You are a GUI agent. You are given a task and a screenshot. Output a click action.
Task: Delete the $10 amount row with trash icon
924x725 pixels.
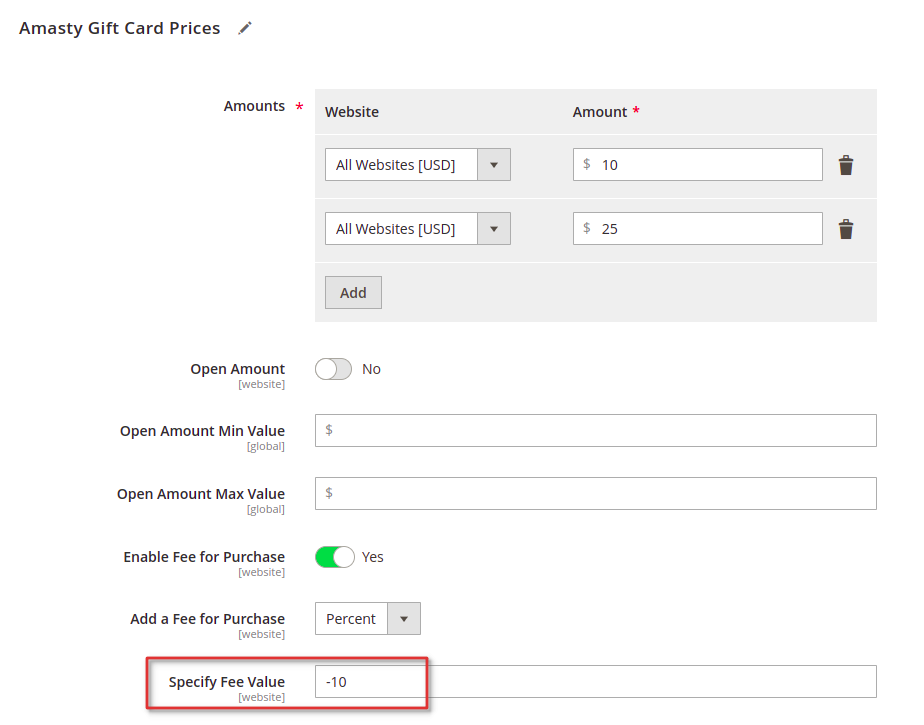point(846,165)
